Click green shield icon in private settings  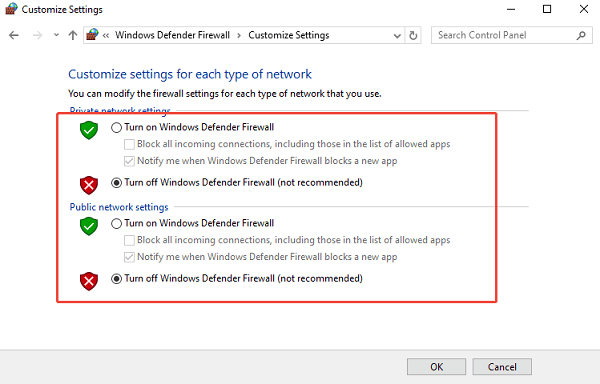[89, 130]
